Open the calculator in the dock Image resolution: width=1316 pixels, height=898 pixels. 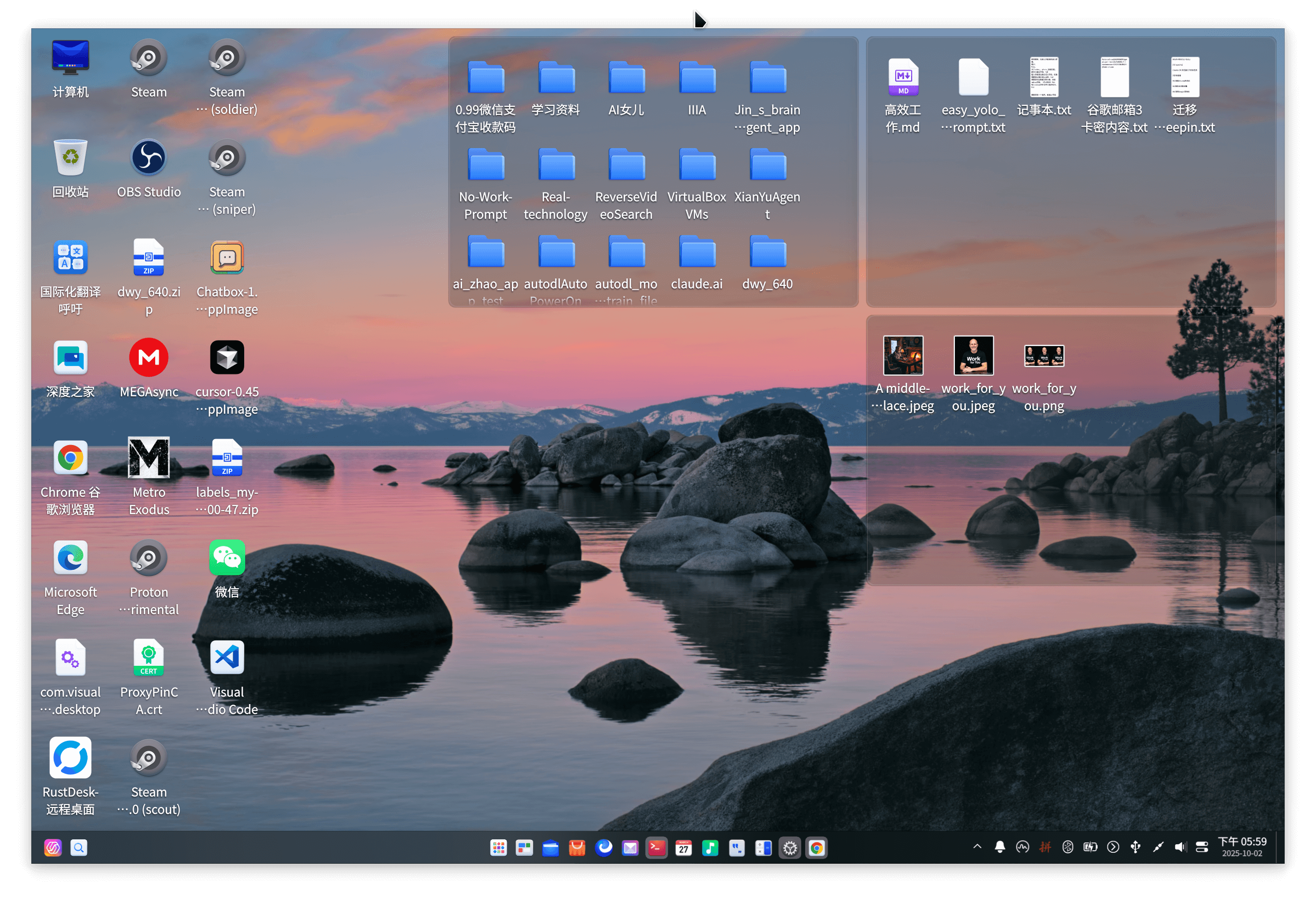pos(763,848)
